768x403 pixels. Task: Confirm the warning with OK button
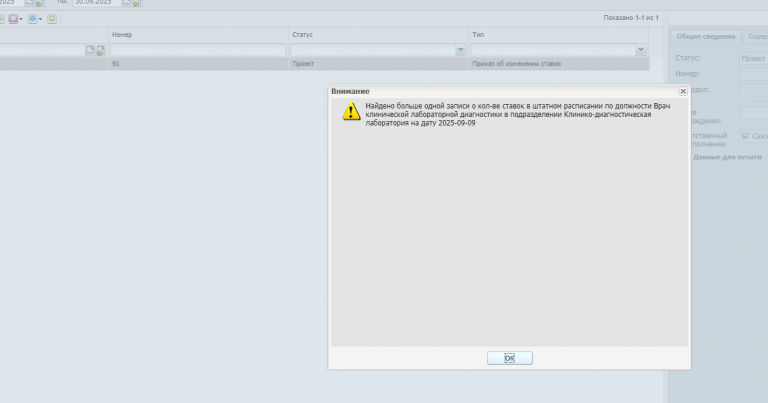click(x=509, y=358)
